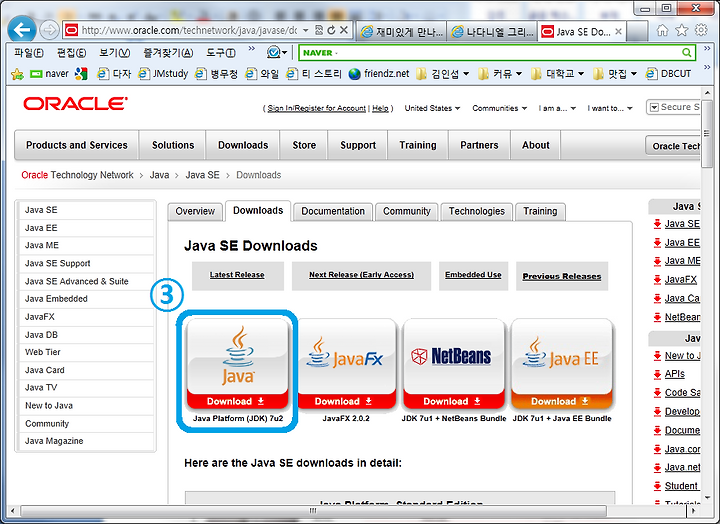
Task: Click the Refresh icon in address bar
Action: [x=331, y=30]
